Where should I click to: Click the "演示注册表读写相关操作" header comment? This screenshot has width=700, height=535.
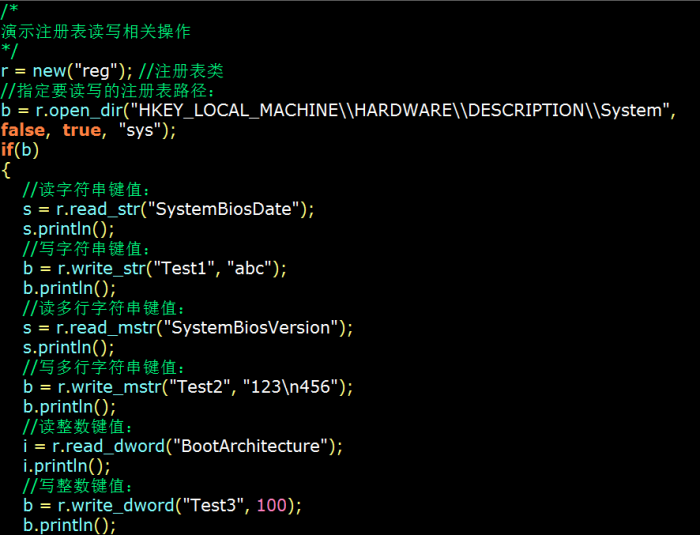(x=96, y=31)
